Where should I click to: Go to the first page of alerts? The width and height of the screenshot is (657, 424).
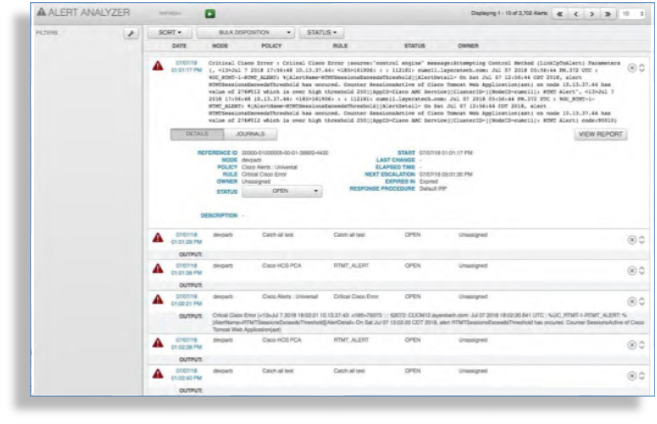click(559, 15)
